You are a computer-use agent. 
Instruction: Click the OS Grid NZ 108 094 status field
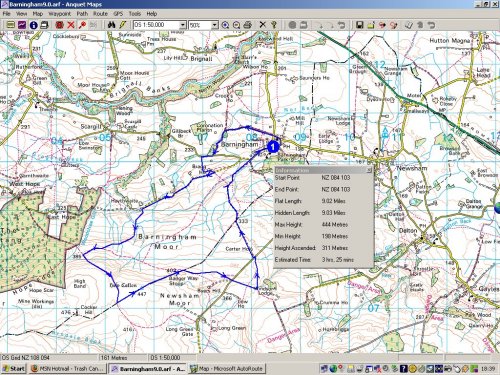point(49,358)
